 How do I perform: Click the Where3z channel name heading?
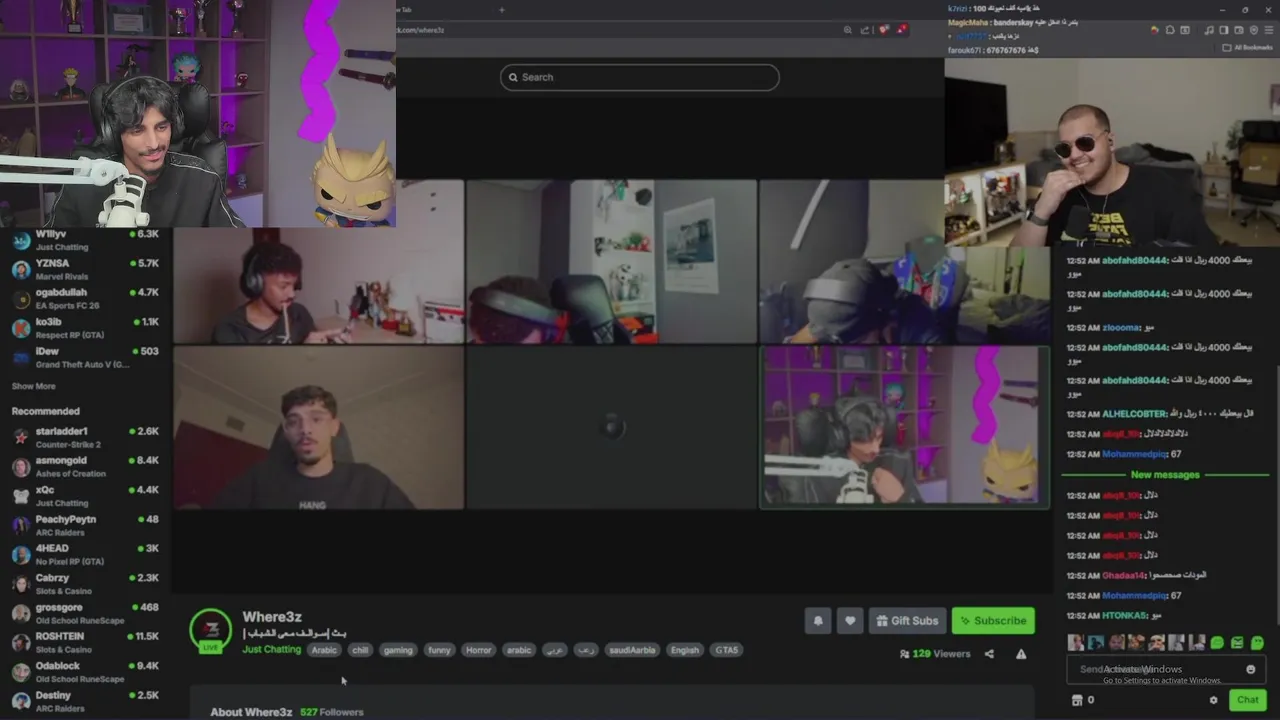(272, 617)
